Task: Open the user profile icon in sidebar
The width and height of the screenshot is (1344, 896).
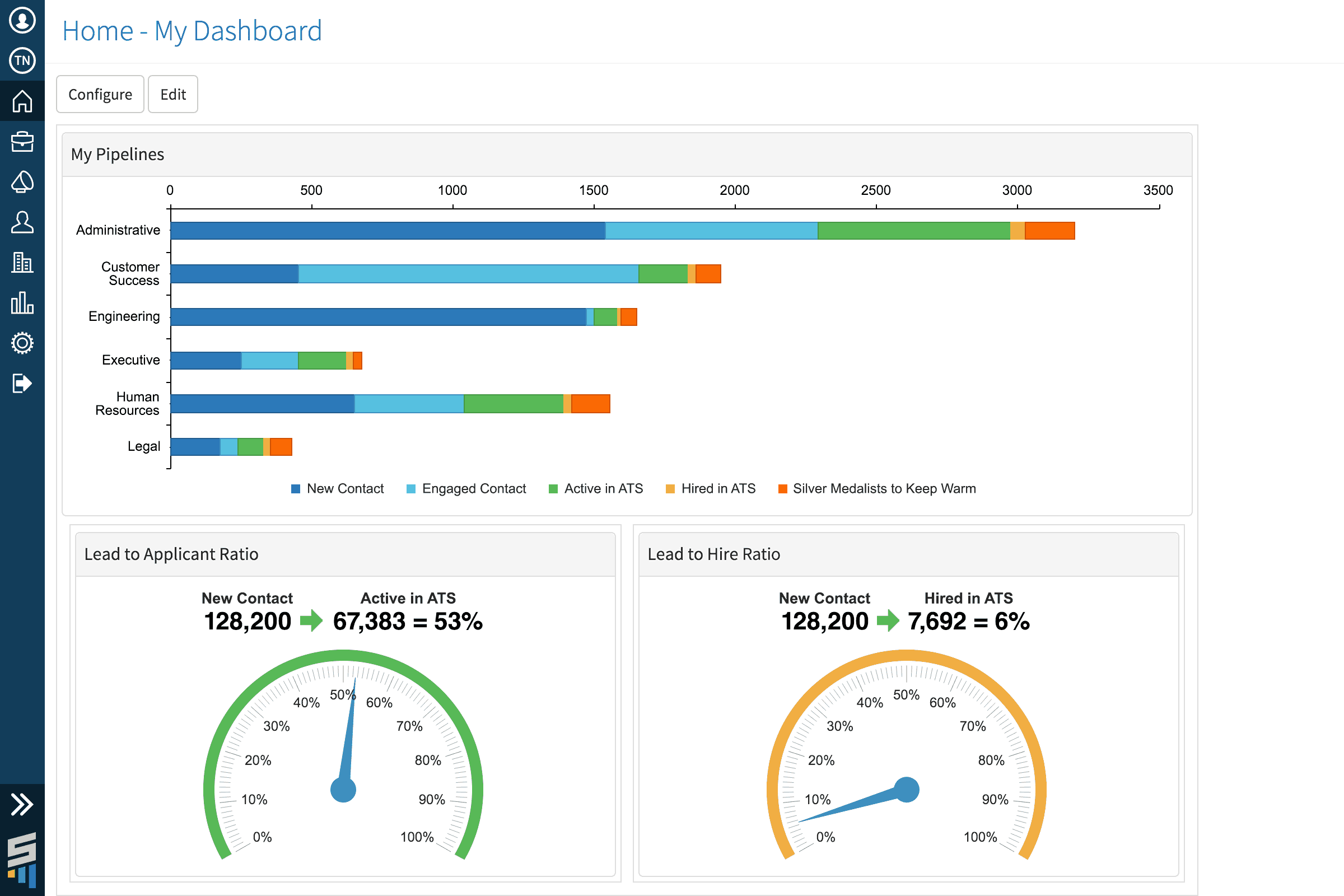Action: pyautogui.click(x=22, y=21)
